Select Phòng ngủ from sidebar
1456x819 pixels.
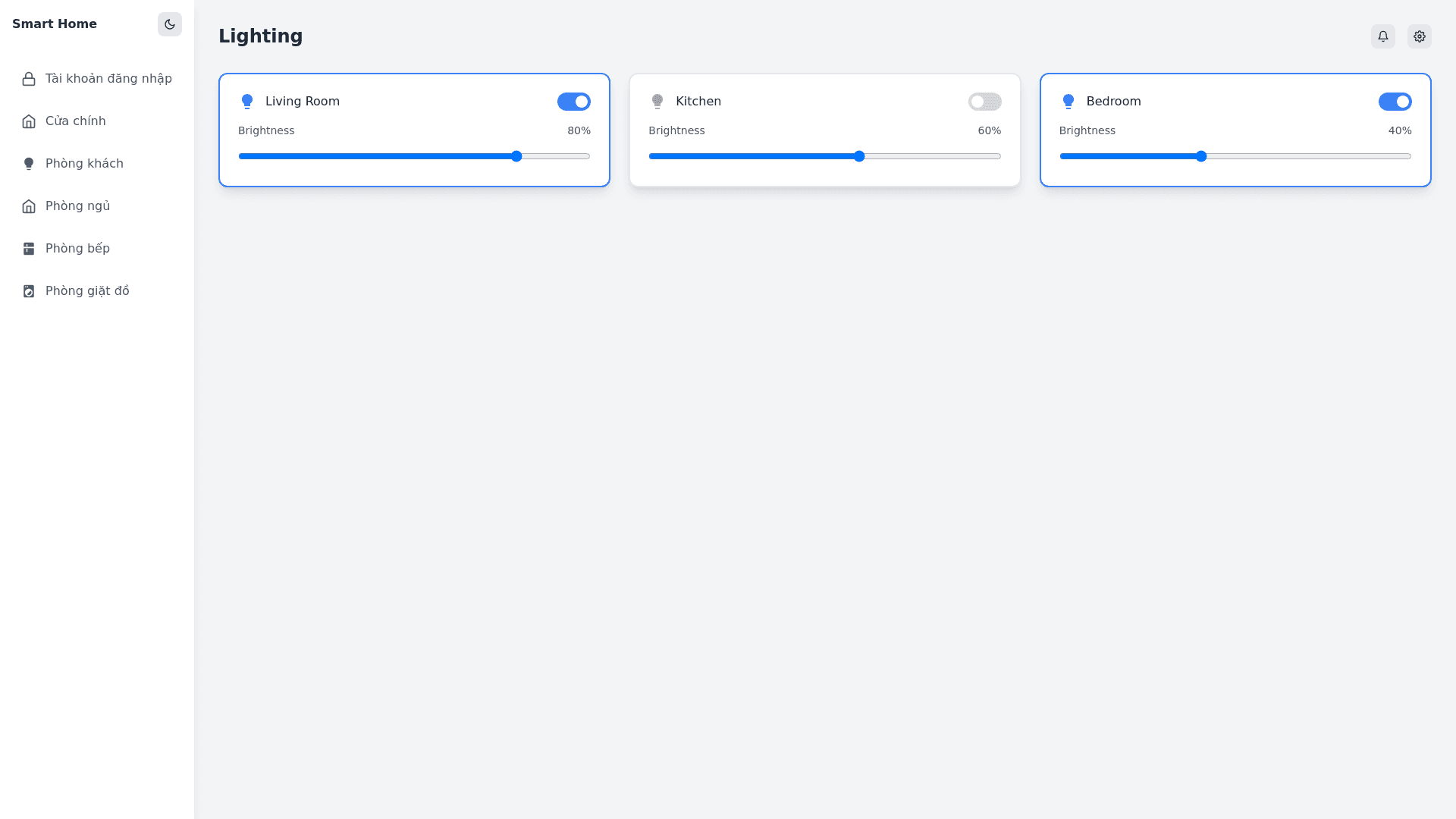pyautogui.click(x=77, y=206)
